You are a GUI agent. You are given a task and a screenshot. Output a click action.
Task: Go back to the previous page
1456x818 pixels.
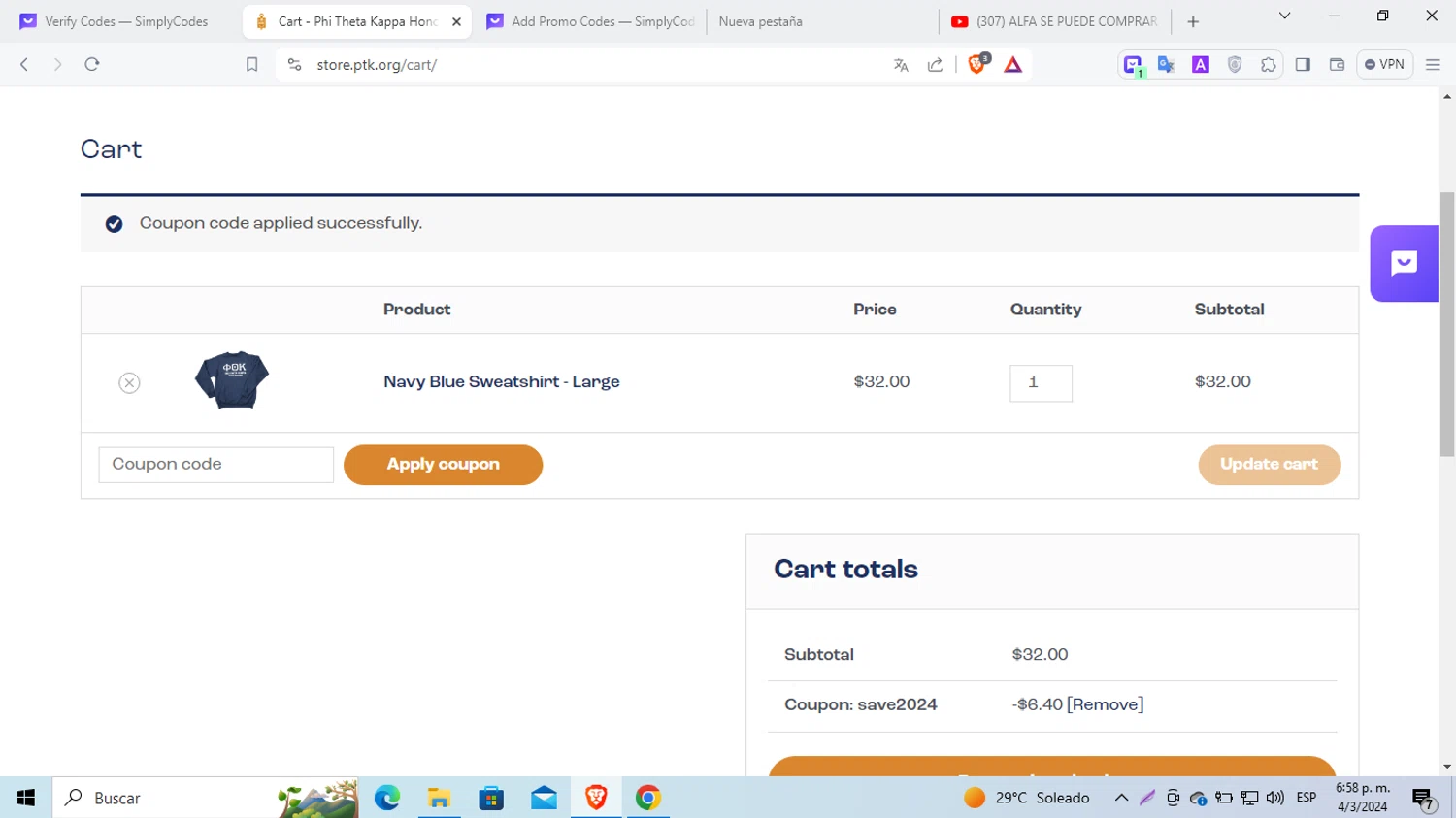[24, 64]
